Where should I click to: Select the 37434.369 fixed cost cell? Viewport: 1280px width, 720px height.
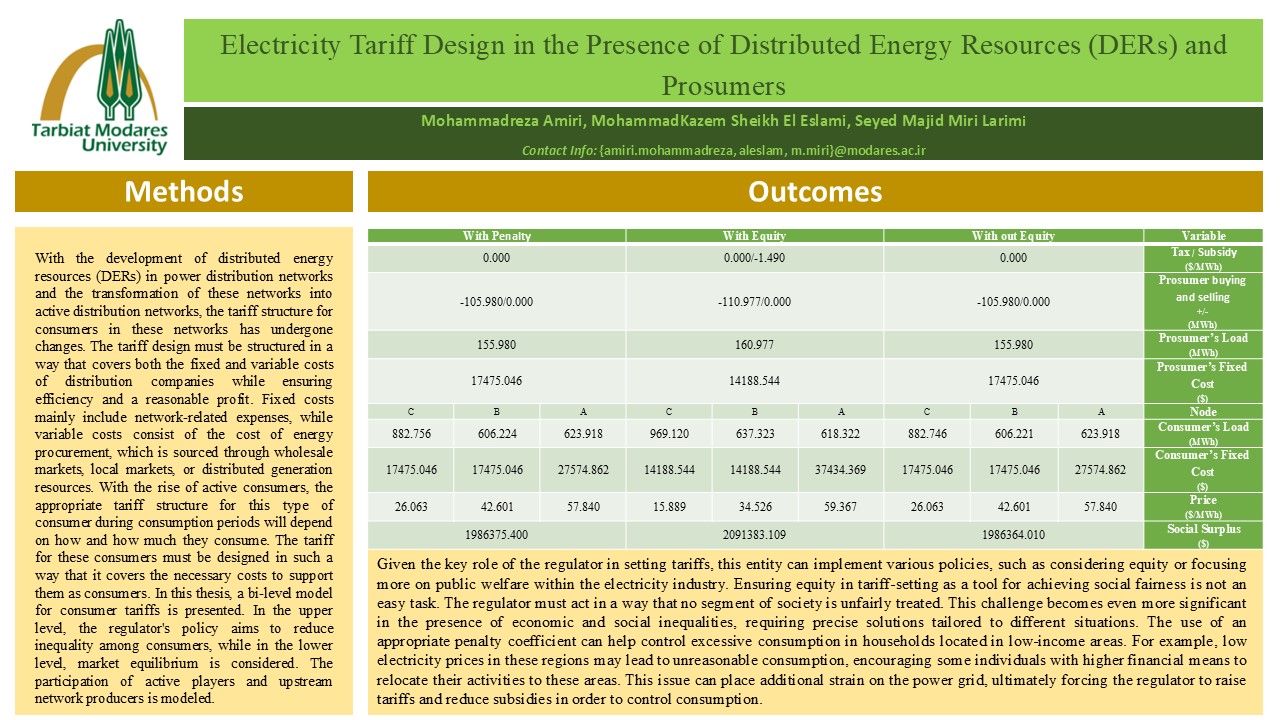(x=841, y=469)
